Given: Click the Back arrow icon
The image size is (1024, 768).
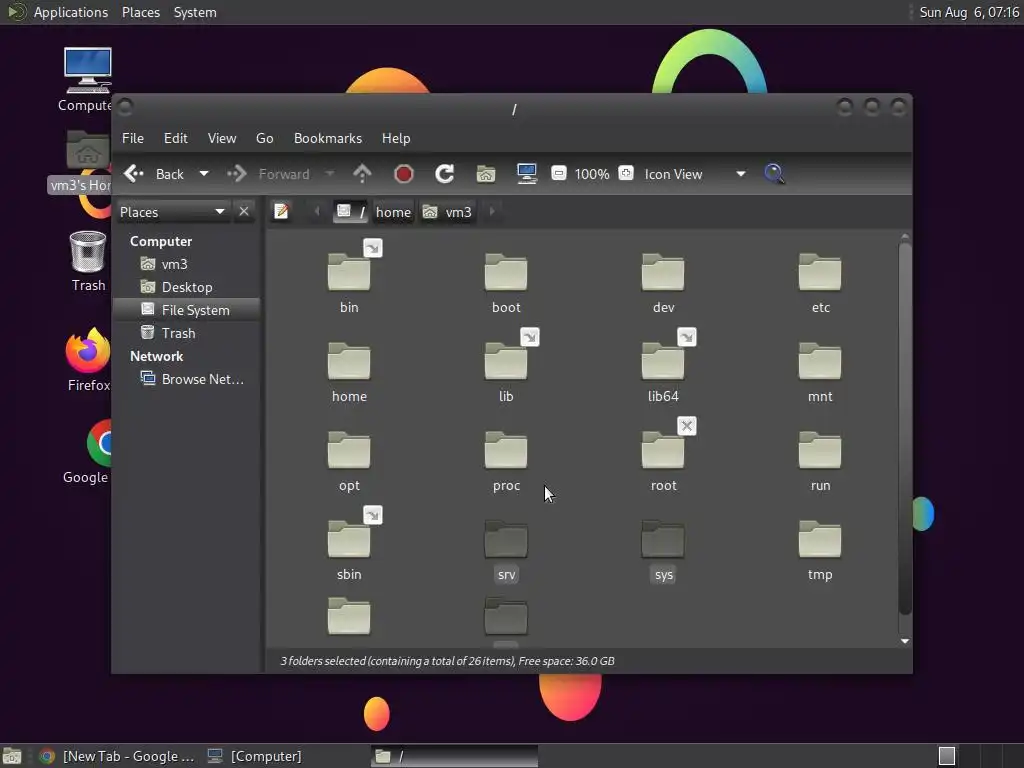Looking at the screenshot, I should (134, 174).
